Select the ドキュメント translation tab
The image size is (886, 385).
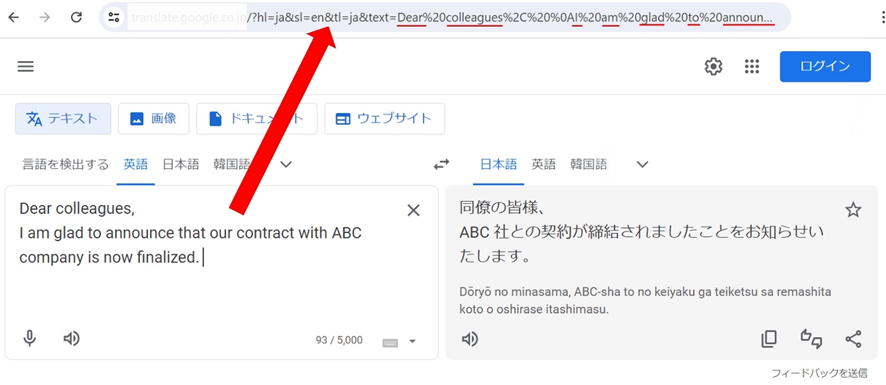[257, 119]
